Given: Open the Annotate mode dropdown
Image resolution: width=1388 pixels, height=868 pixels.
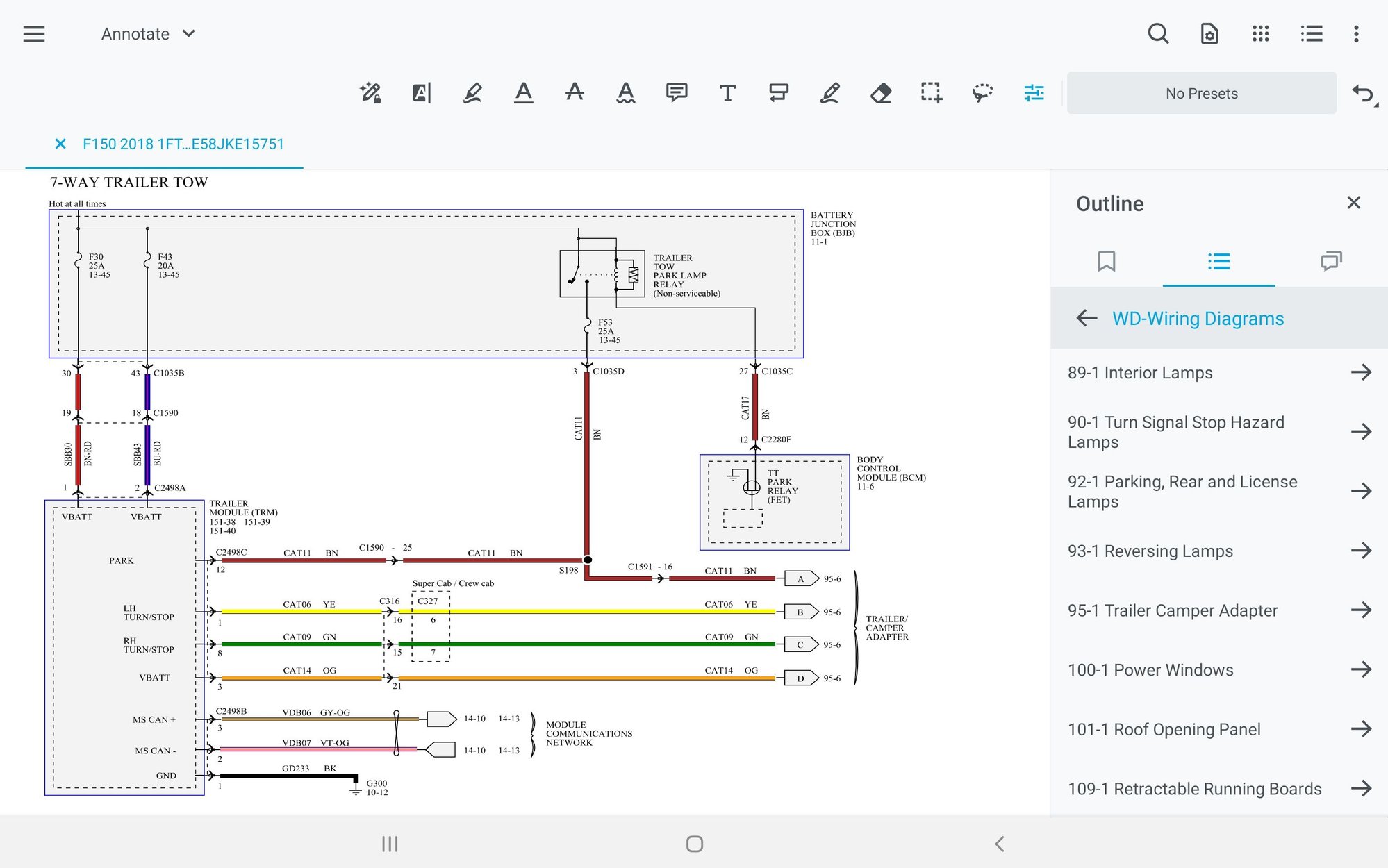Looking at the screenshot, I should pos(148,33).
